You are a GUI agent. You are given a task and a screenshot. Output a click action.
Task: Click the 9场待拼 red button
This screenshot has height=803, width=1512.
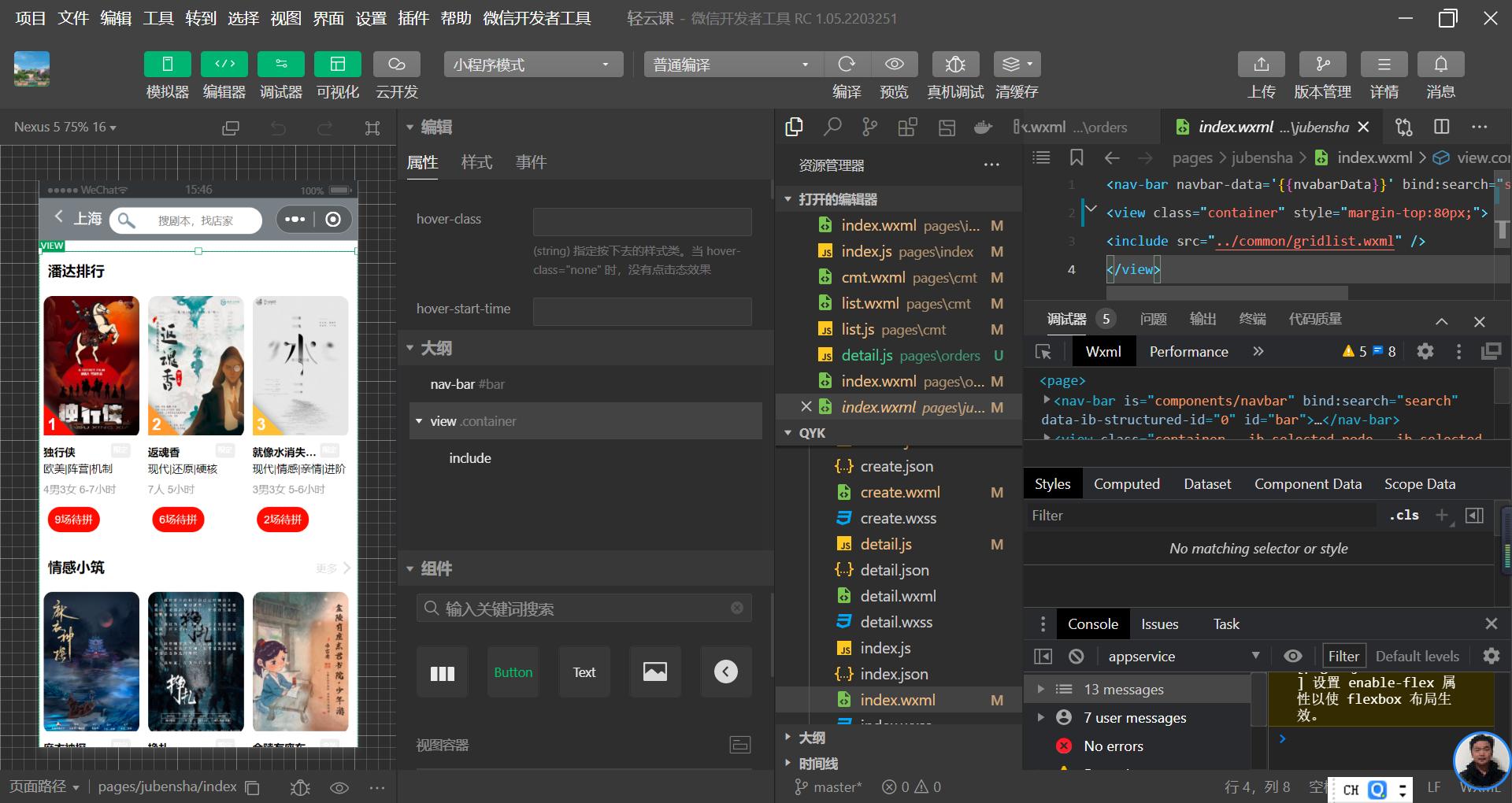tap(73, 520)
